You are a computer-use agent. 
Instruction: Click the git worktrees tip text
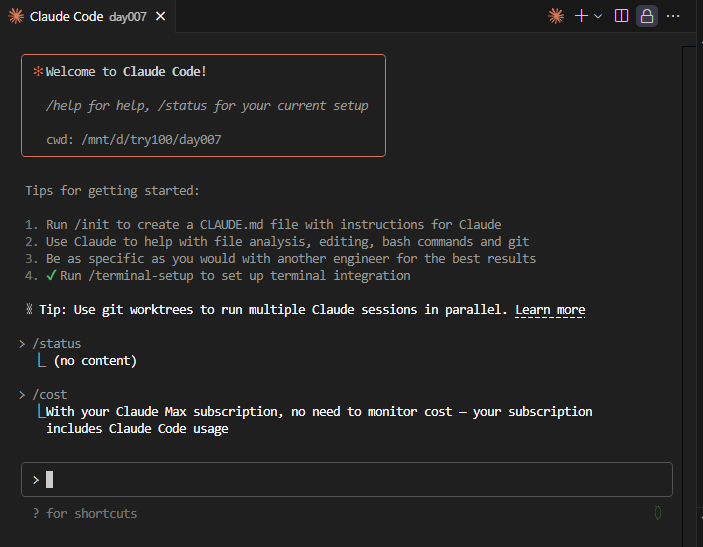click(x=273, y=310)
